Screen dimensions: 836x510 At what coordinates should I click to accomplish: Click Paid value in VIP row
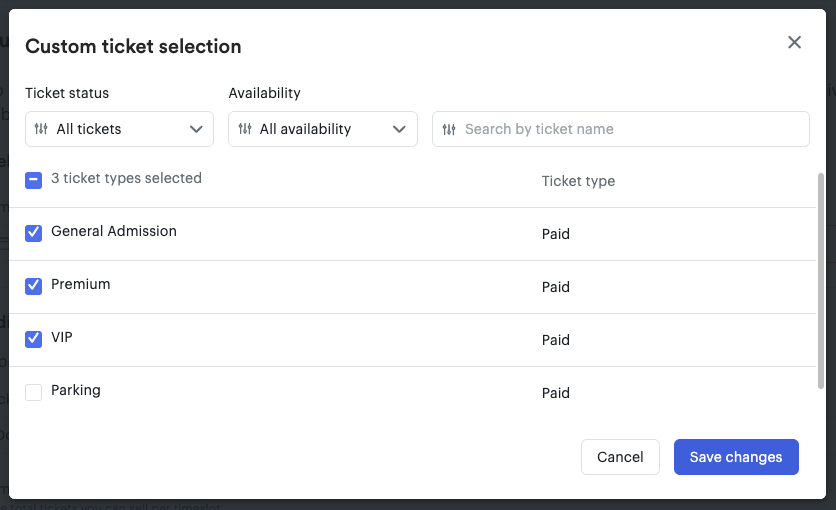pyautogui.click(x=556, y=340)
